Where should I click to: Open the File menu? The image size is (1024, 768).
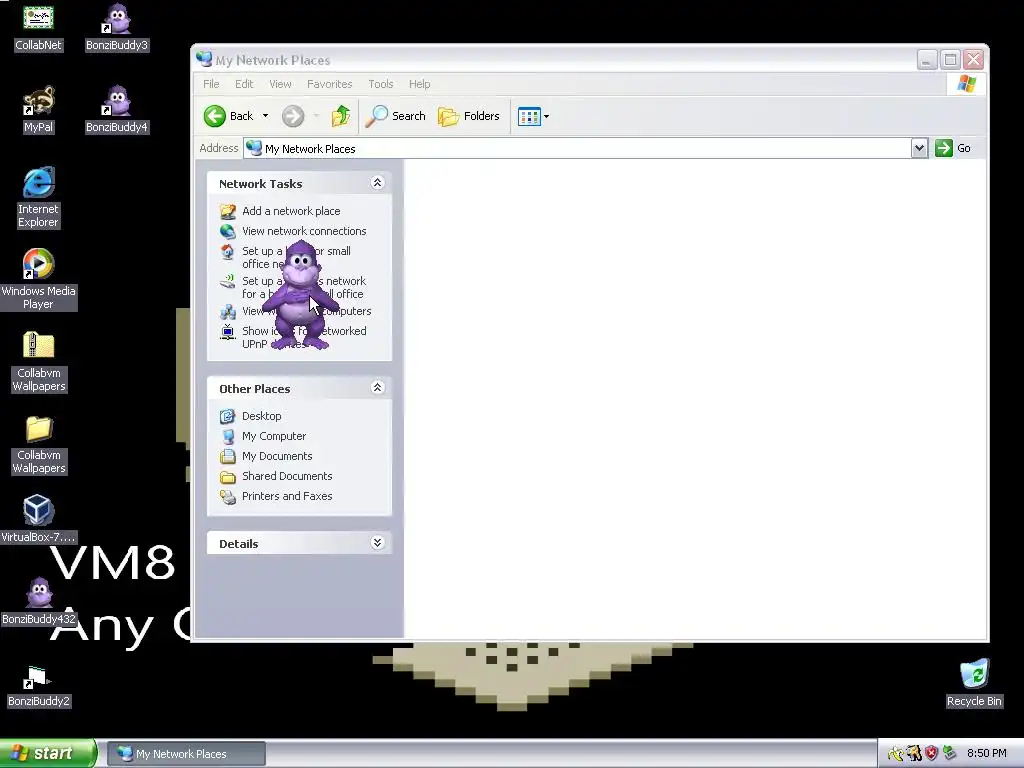click(x=211, y=84)
